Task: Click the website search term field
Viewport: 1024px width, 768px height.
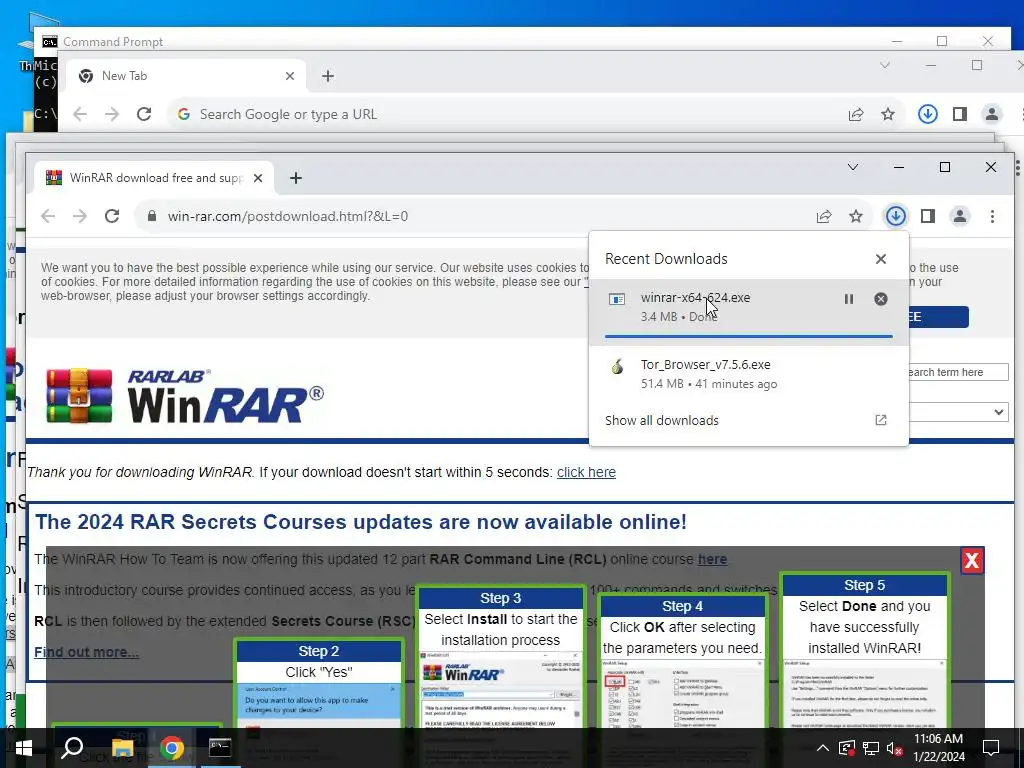Action: [x=957, y=372]
